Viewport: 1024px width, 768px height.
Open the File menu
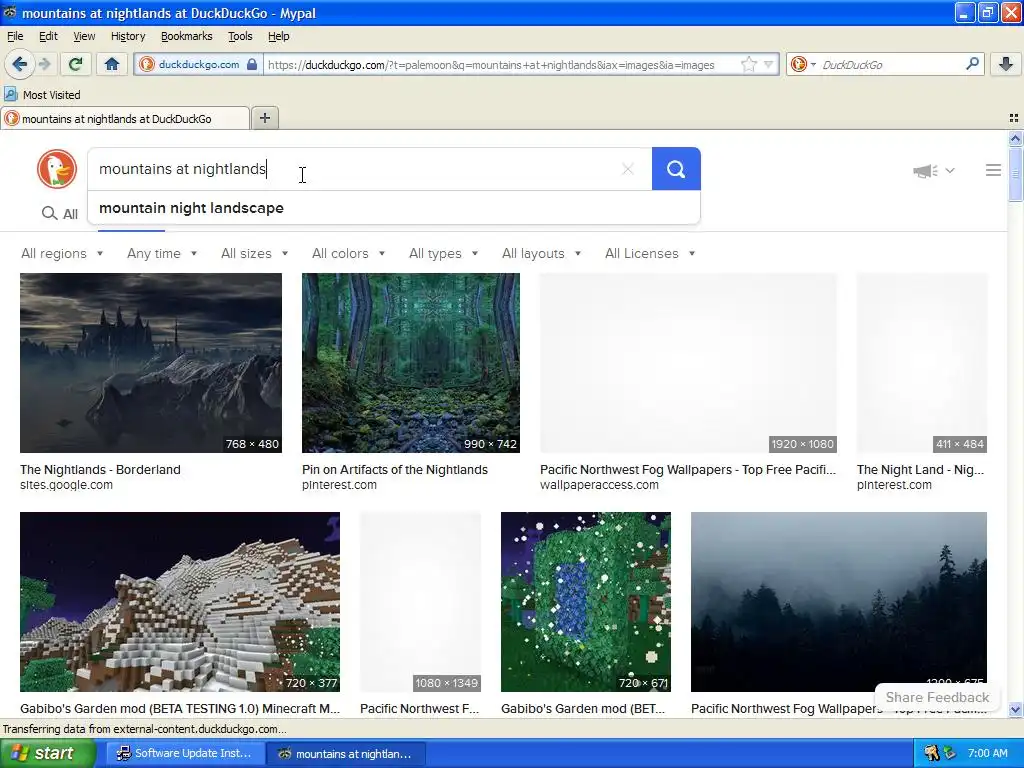click(15, 36)
